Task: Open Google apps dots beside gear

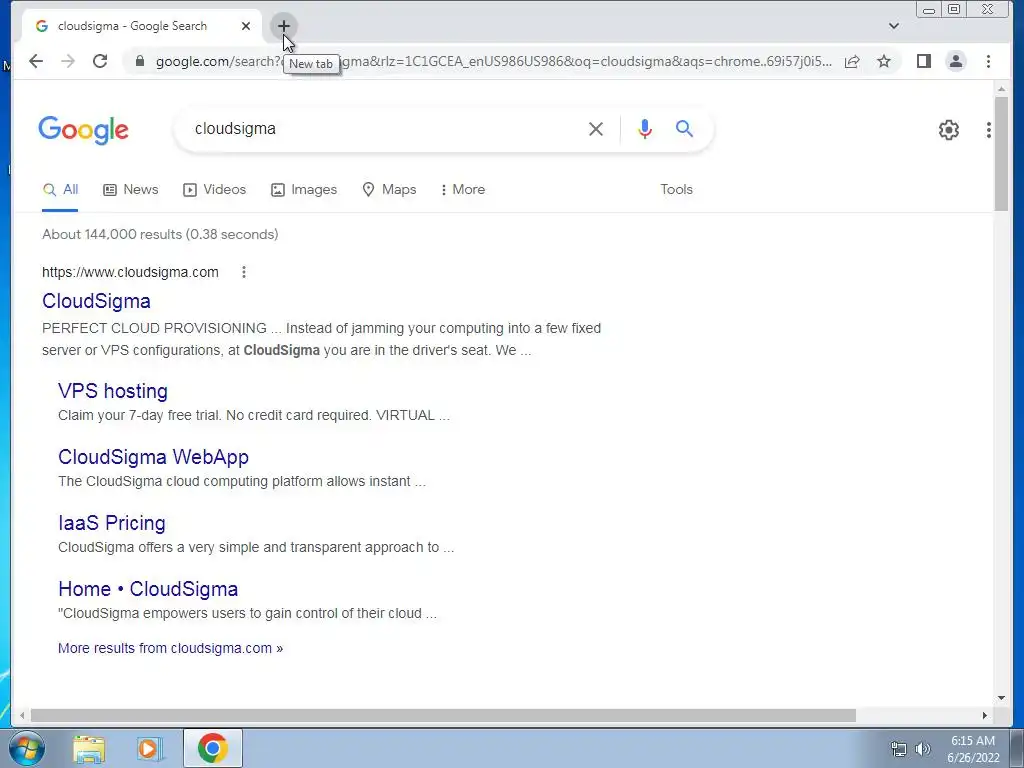Action: pyautogui.click(x=989, y=130)
